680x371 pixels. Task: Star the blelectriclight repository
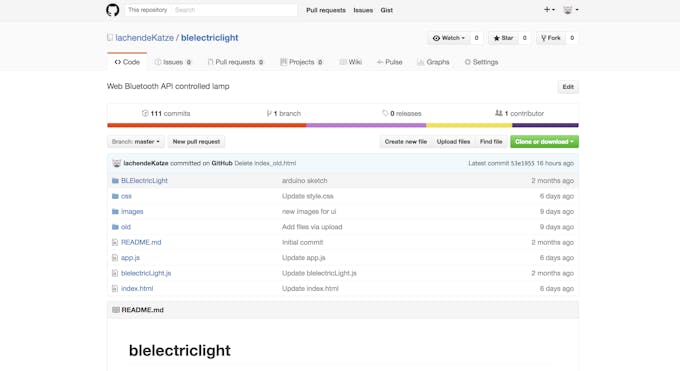click(503, 38)
